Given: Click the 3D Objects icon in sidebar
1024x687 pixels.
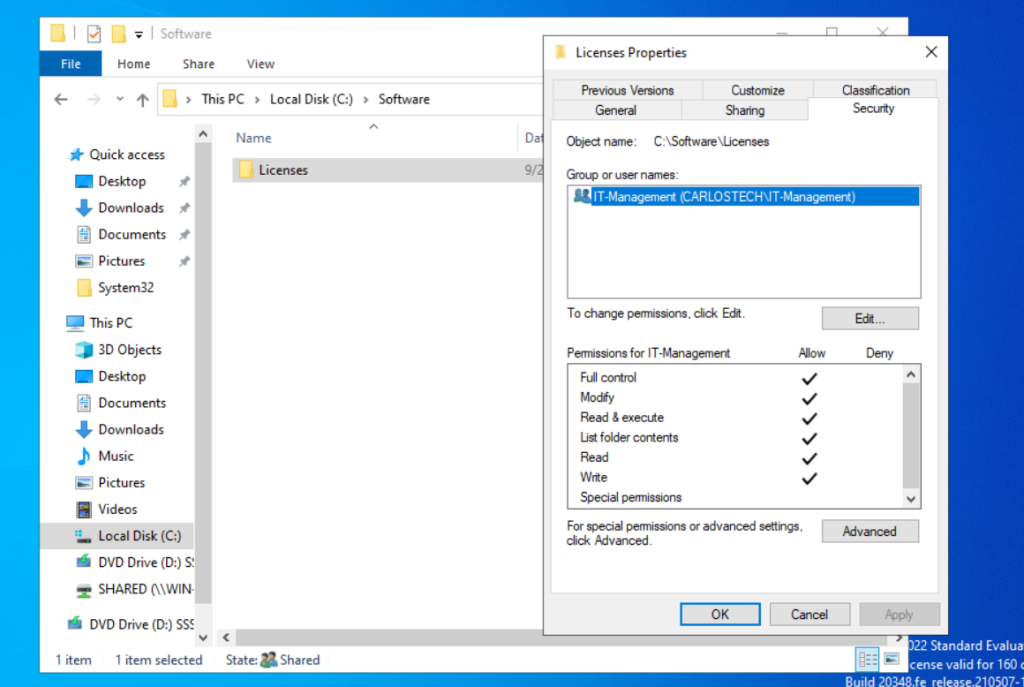Looking at the screenshot, I should pos(84,350).
